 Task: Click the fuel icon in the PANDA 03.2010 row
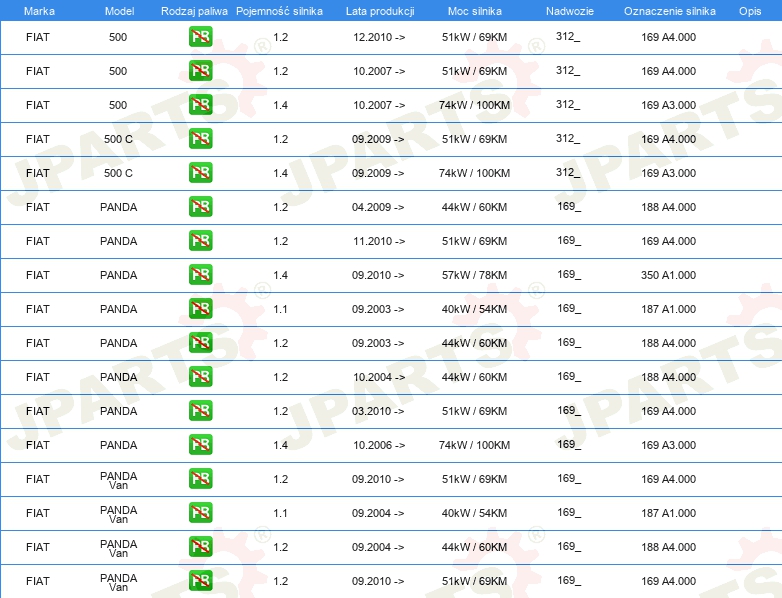[x=200, y=410]
